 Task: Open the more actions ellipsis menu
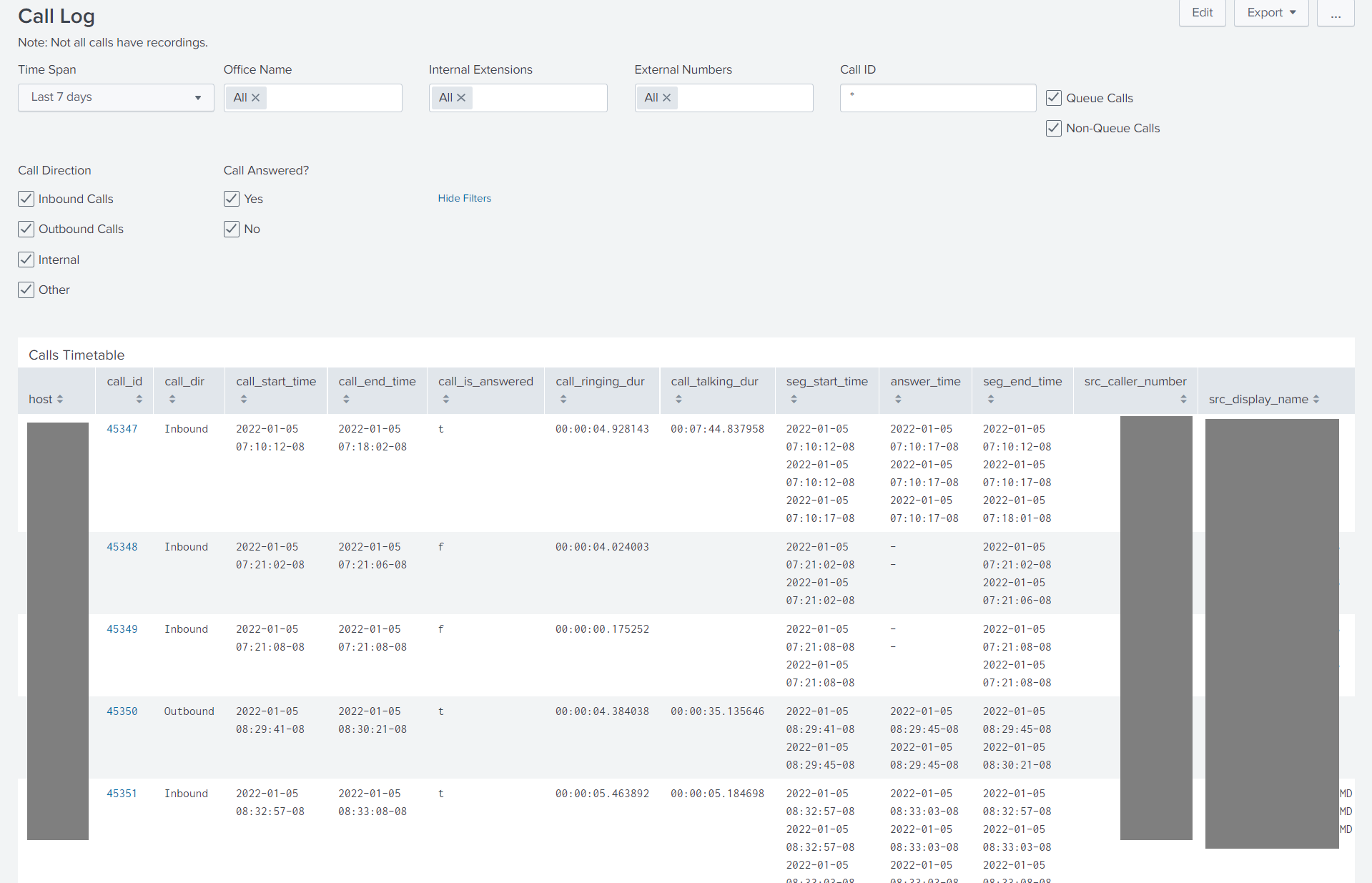click(x=1336, y=13)
